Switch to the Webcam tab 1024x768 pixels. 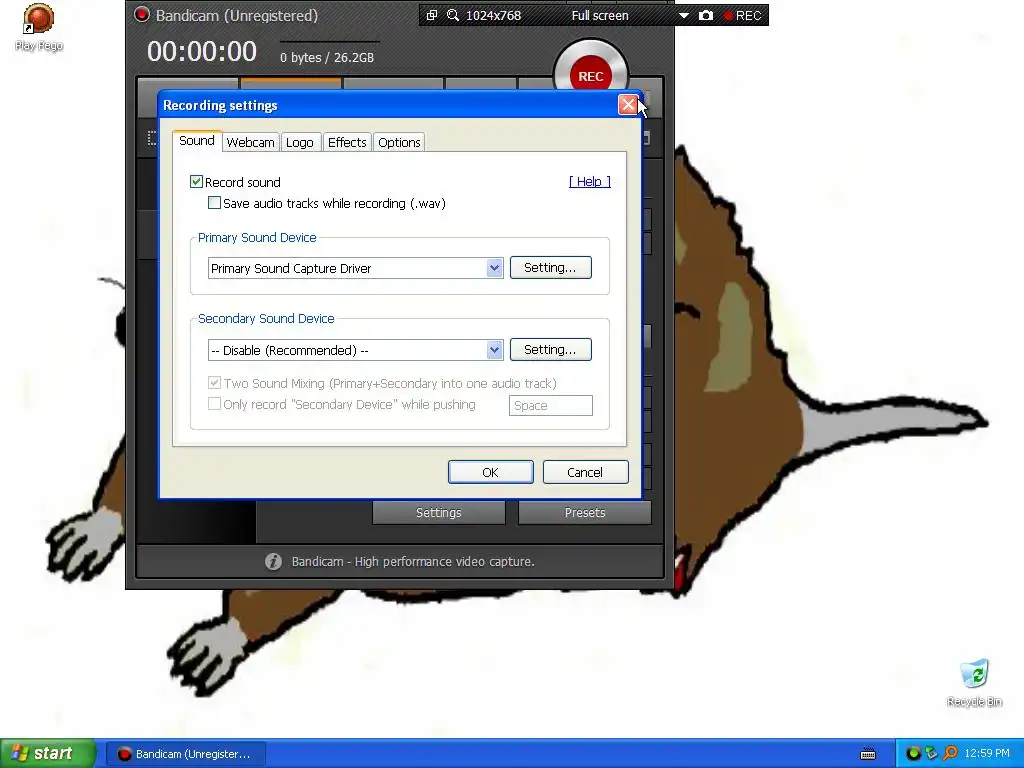tap(250, 142)
